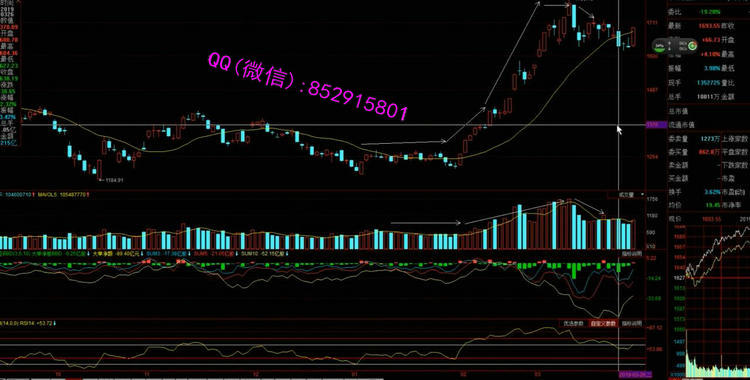Open 指标说明 beside the RSI panel
Image resolution: width=750 pixels, height=380 pixels.
pyautogui.click(x=631, y=324)
